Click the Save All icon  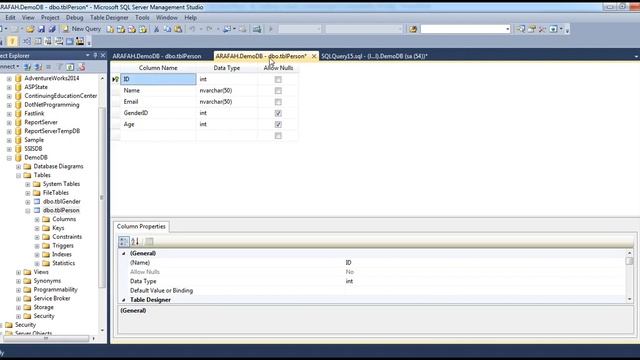[52, 29]
